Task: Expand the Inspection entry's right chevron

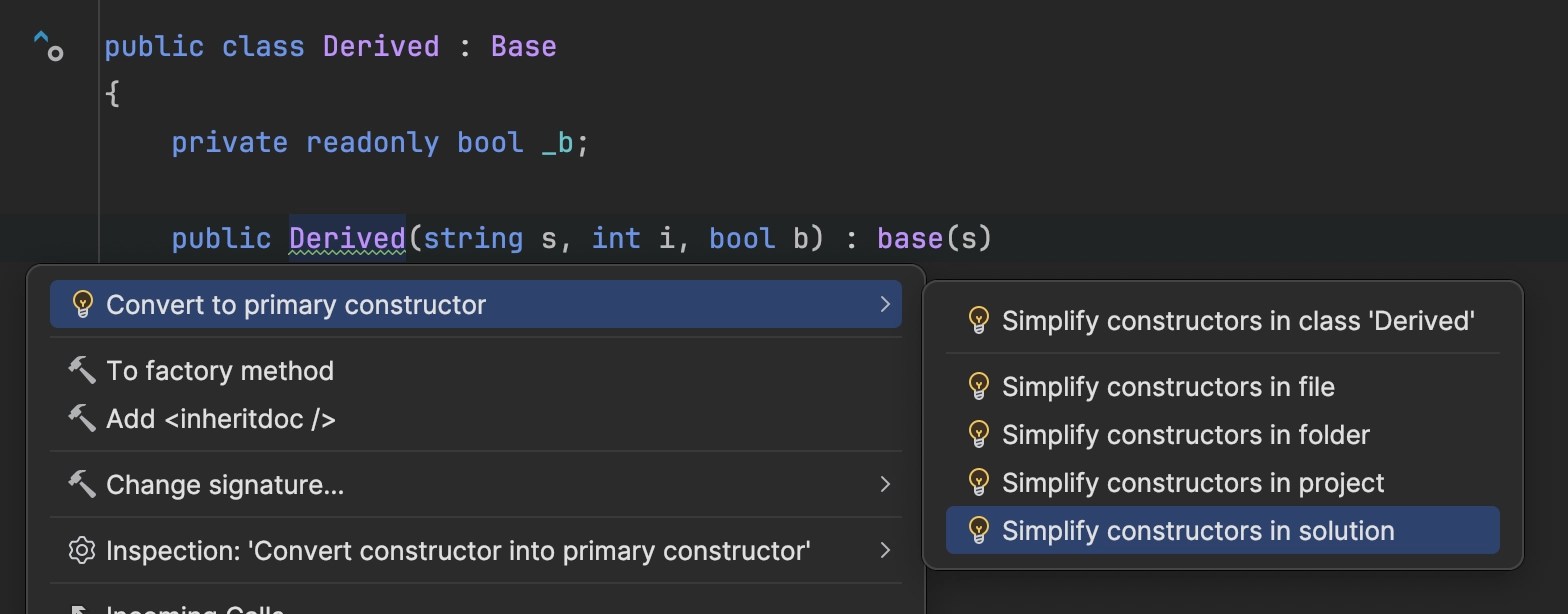Action: [884, 550]
